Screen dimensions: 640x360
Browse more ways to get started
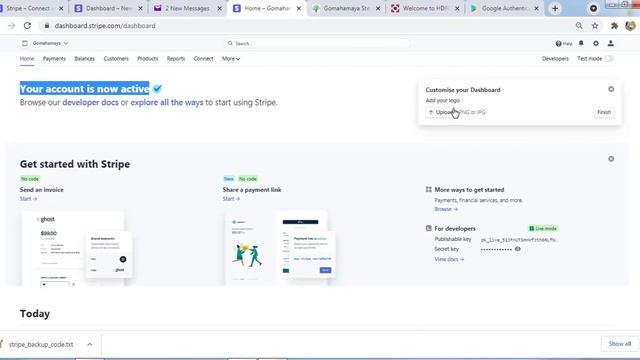446,209
